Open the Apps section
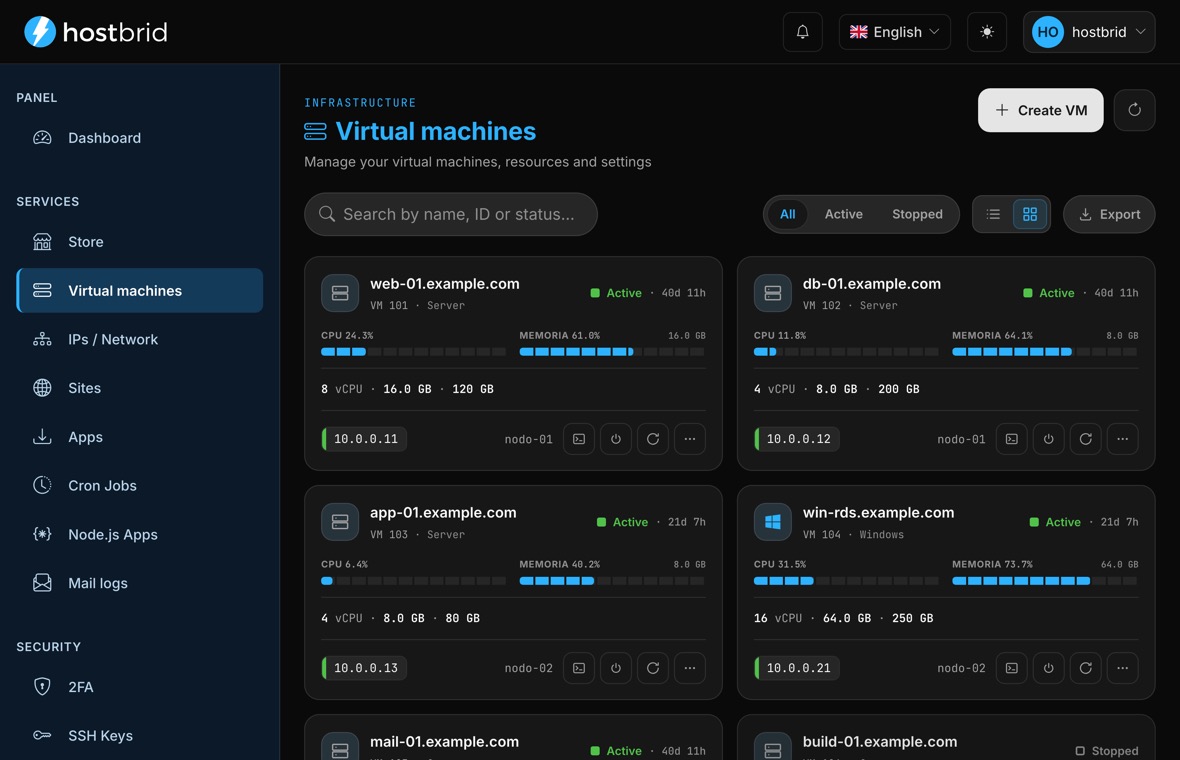The height and width of the screenshot is (760, 1180). 140,437
